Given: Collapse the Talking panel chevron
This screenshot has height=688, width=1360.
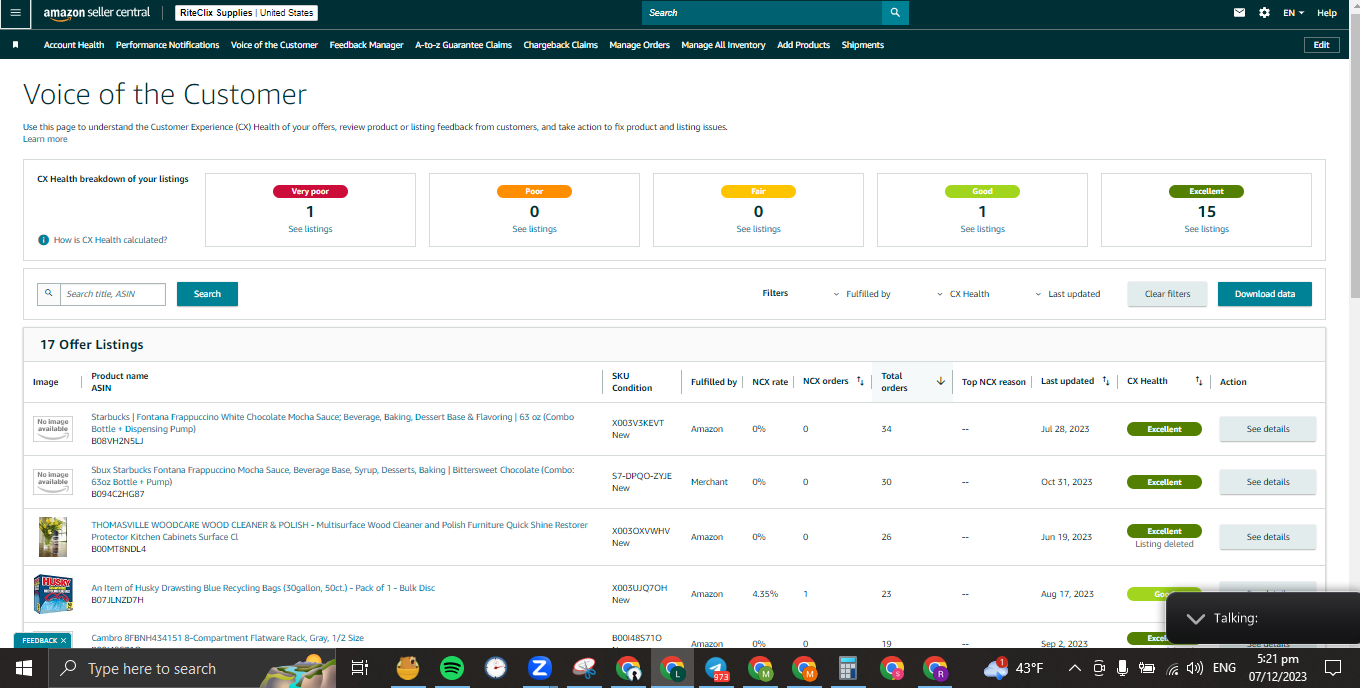Looking at the screenshot, I should [1195, 618].
